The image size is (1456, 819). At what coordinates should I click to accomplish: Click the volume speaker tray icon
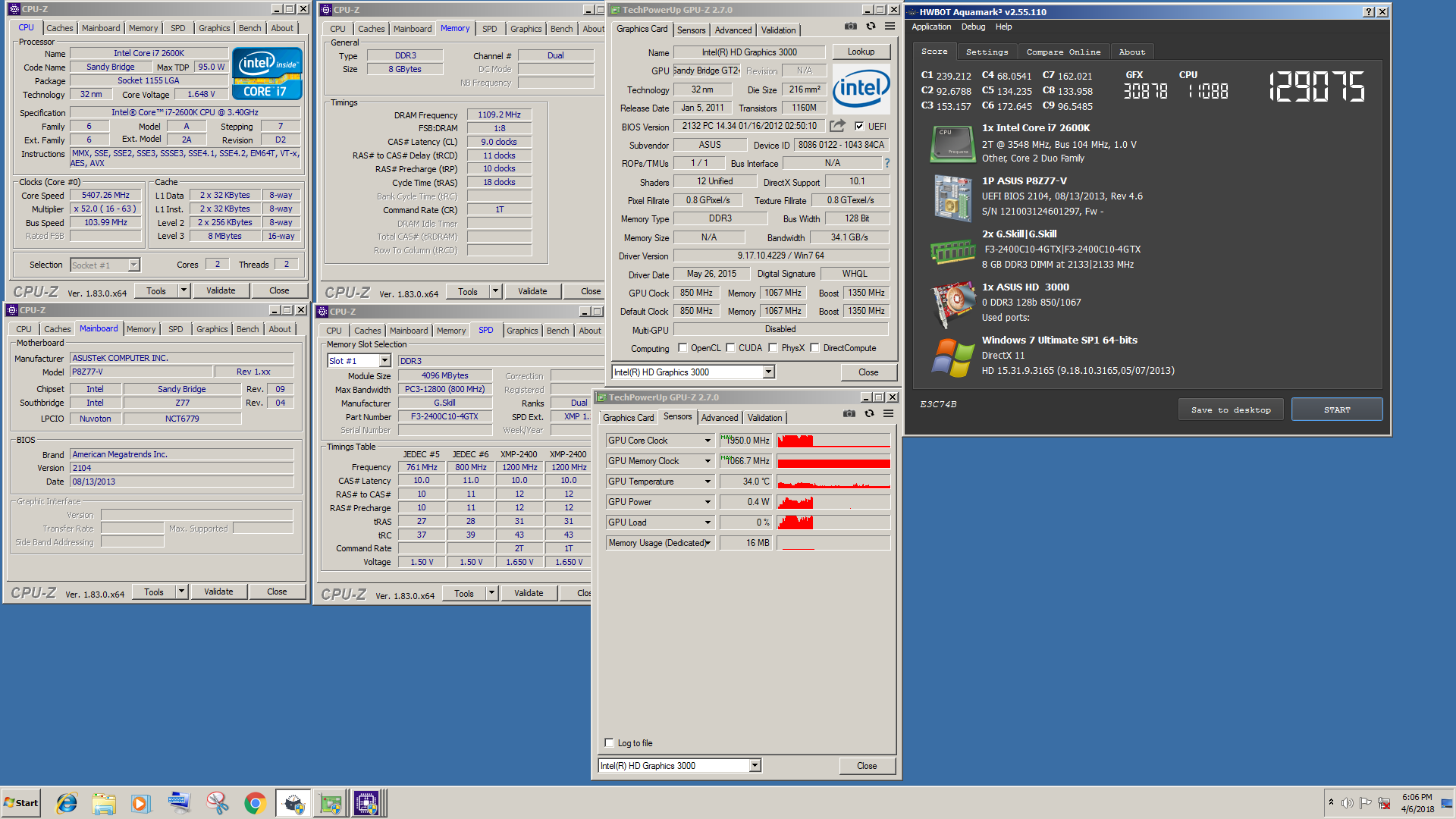click(x=1347, y=803)
